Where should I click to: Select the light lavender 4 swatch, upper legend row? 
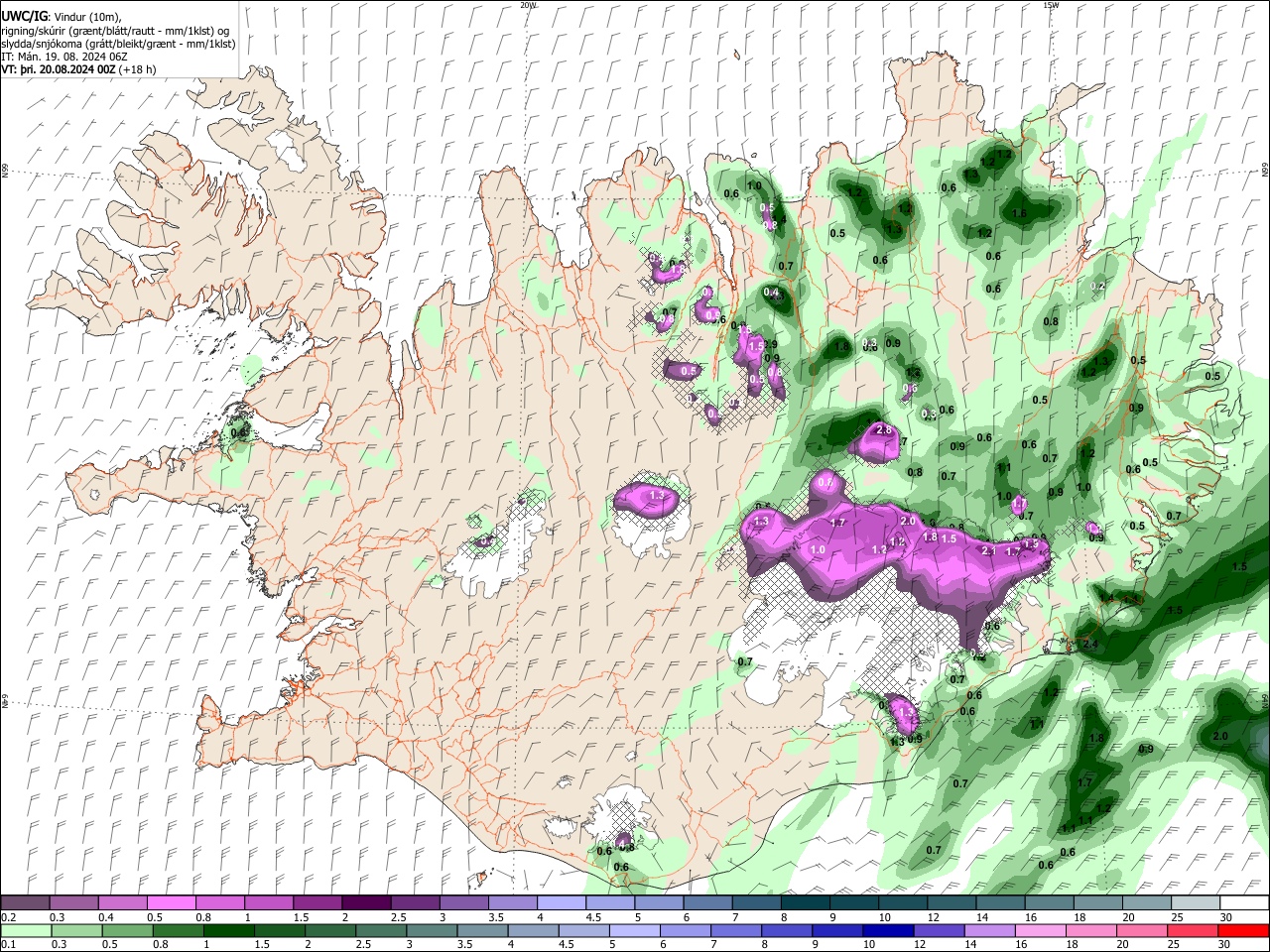coord(561,902)
